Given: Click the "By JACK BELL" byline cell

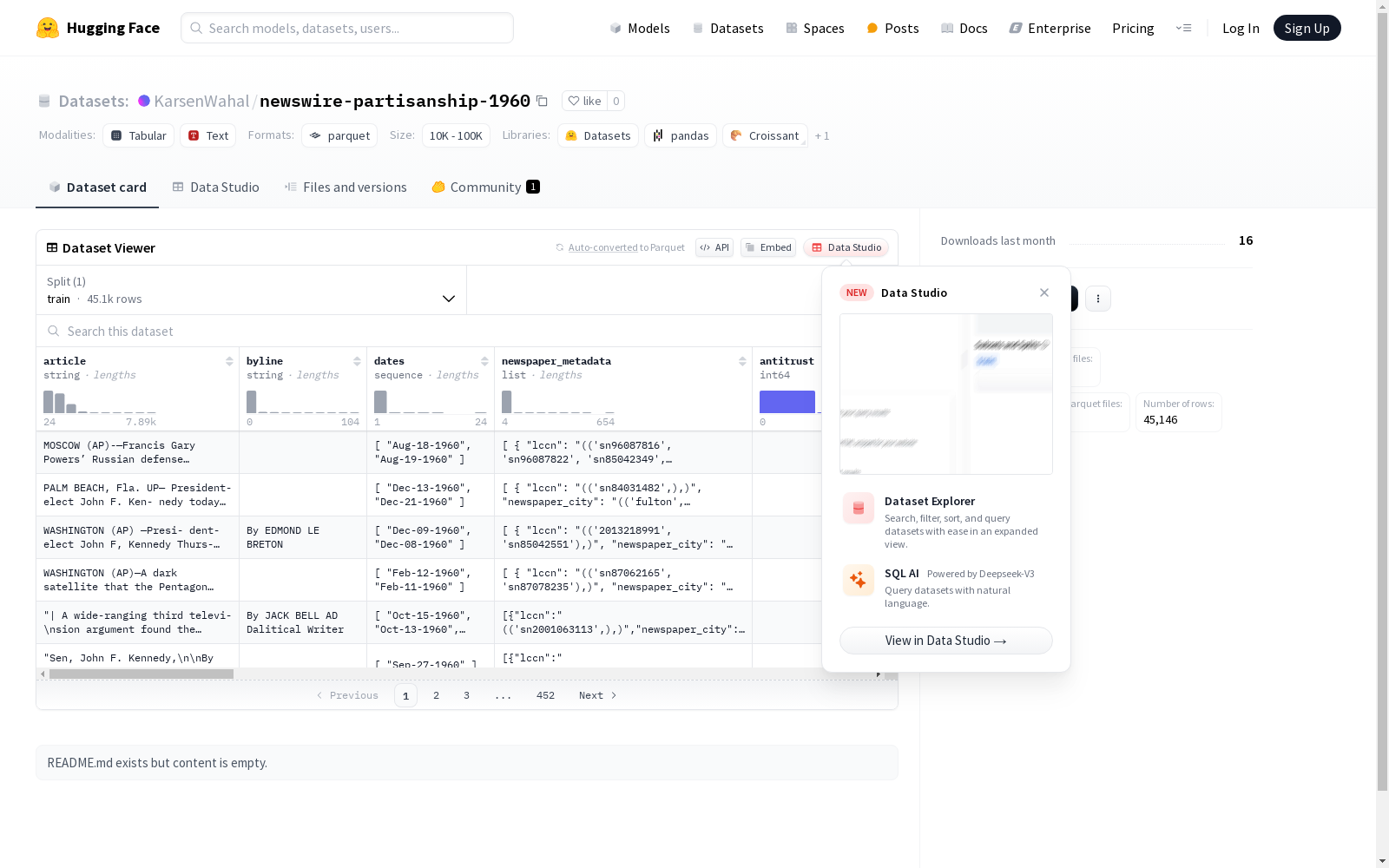Looking at the screenshot, I should click(303, 622).
